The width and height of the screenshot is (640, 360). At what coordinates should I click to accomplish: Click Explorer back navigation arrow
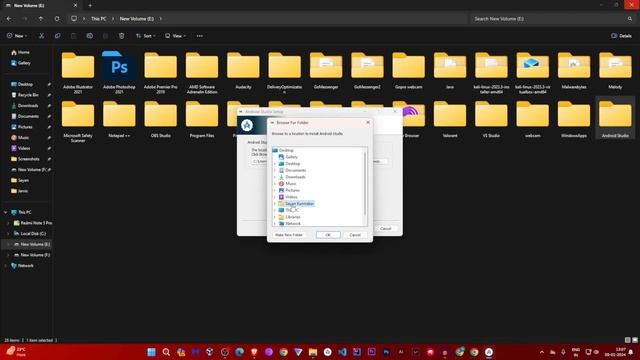(x=9, y=19)
